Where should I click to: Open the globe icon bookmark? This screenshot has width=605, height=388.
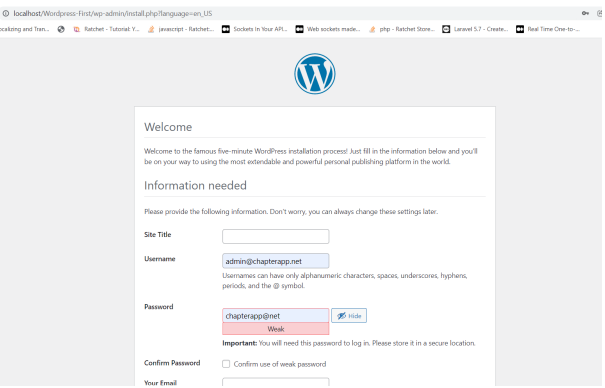[61, 29]
